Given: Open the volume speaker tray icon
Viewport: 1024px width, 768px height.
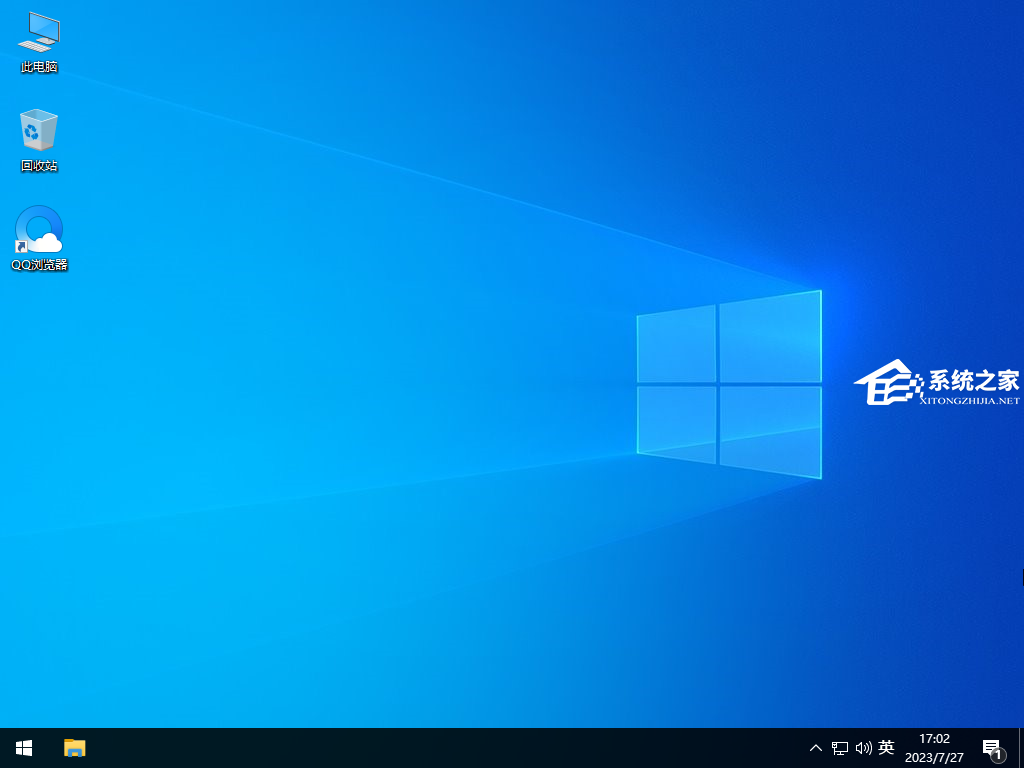Looking at the screenshot, I should pyautogui.click(x=863, y=748).
